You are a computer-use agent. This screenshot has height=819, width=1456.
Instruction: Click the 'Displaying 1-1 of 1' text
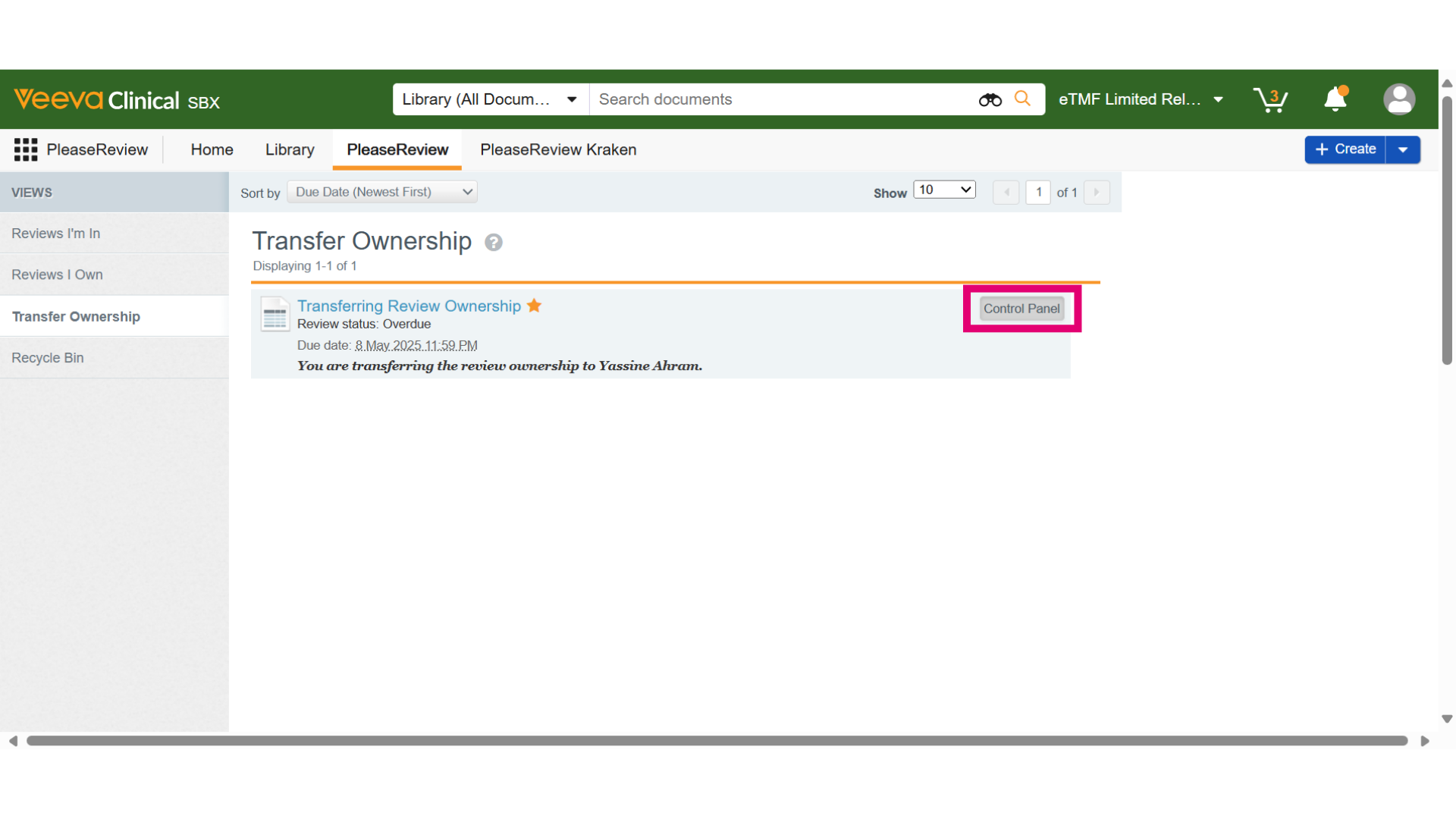[305, 266]
